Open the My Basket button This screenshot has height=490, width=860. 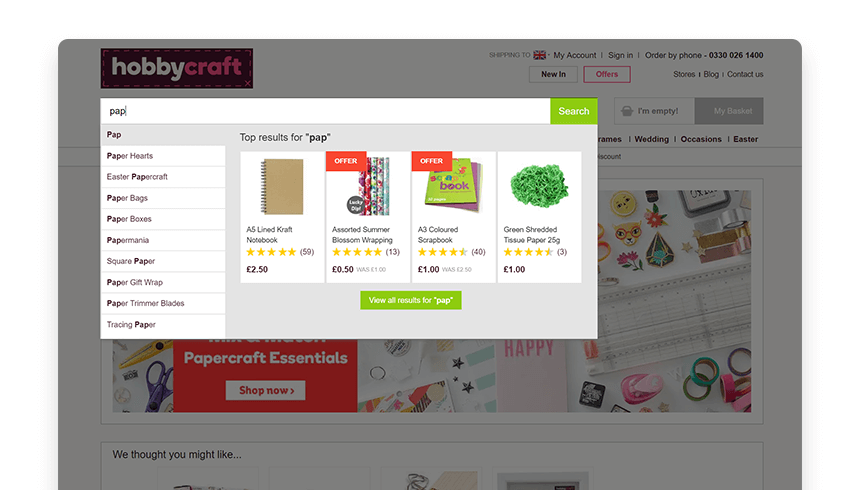click(x=729, y=111)
